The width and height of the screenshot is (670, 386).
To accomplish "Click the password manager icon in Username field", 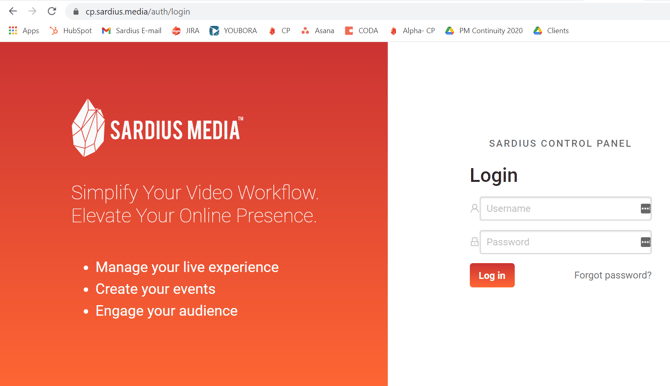I will pyautogui.click(x=645, y=209).
